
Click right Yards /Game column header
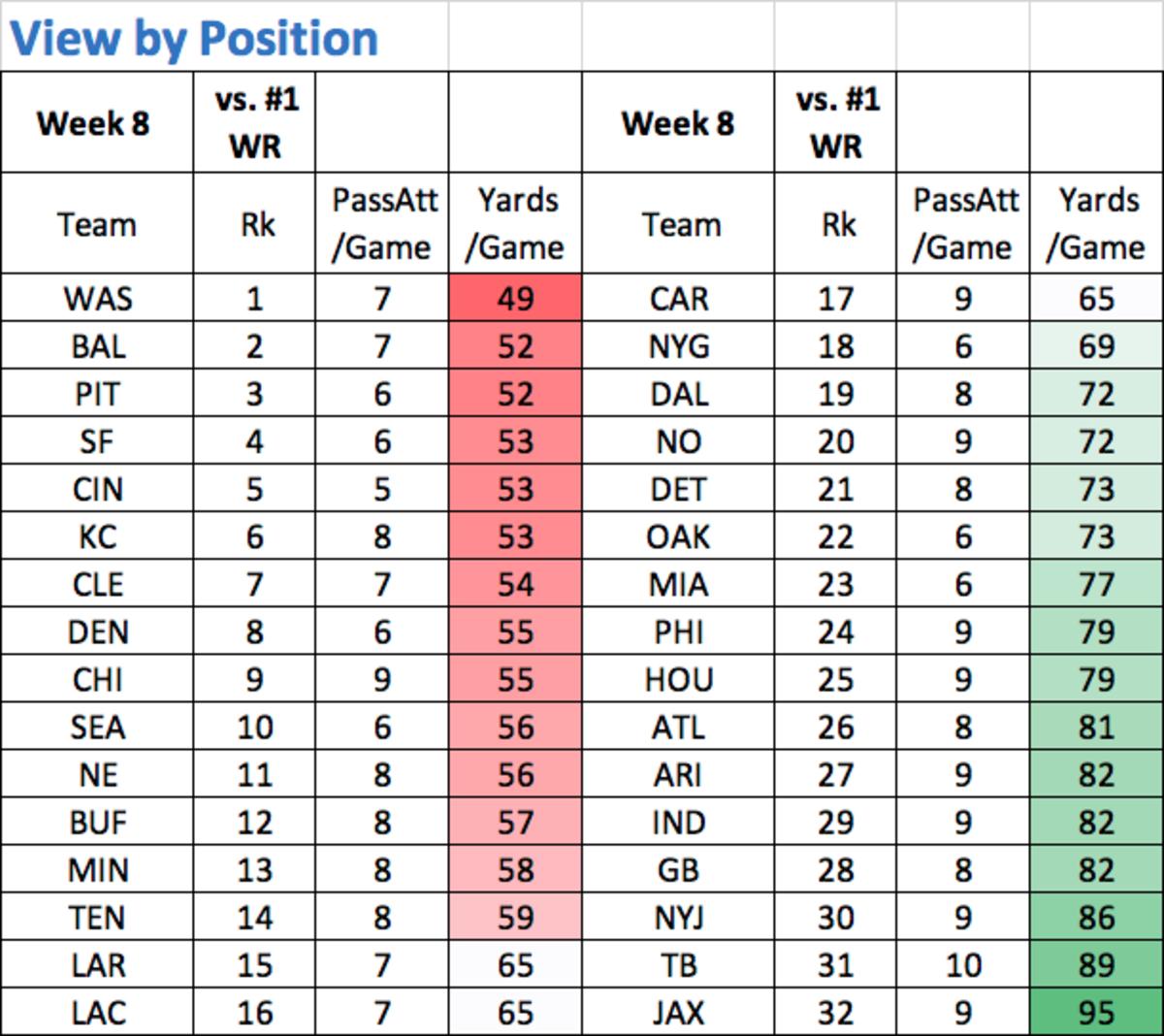pos(1096,224)
